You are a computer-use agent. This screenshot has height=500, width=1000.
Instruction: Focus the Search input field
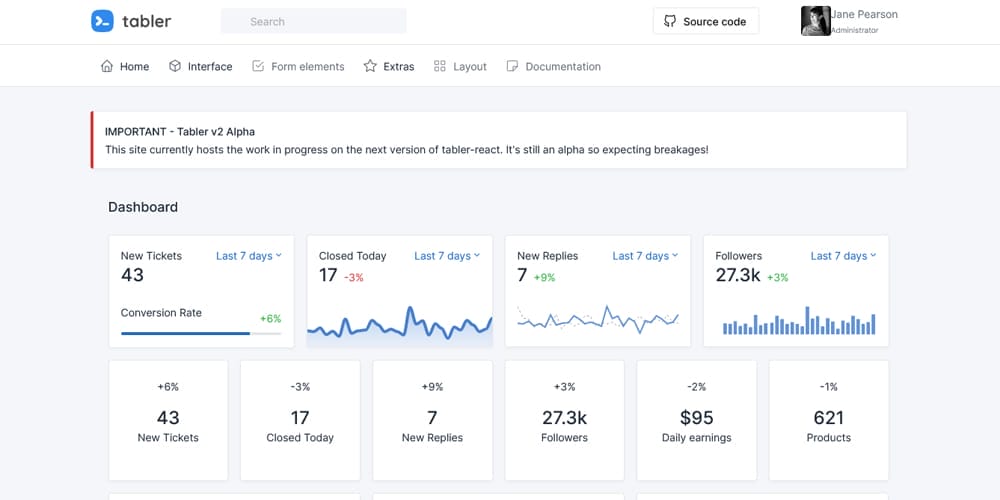click(x=313, y=21)
